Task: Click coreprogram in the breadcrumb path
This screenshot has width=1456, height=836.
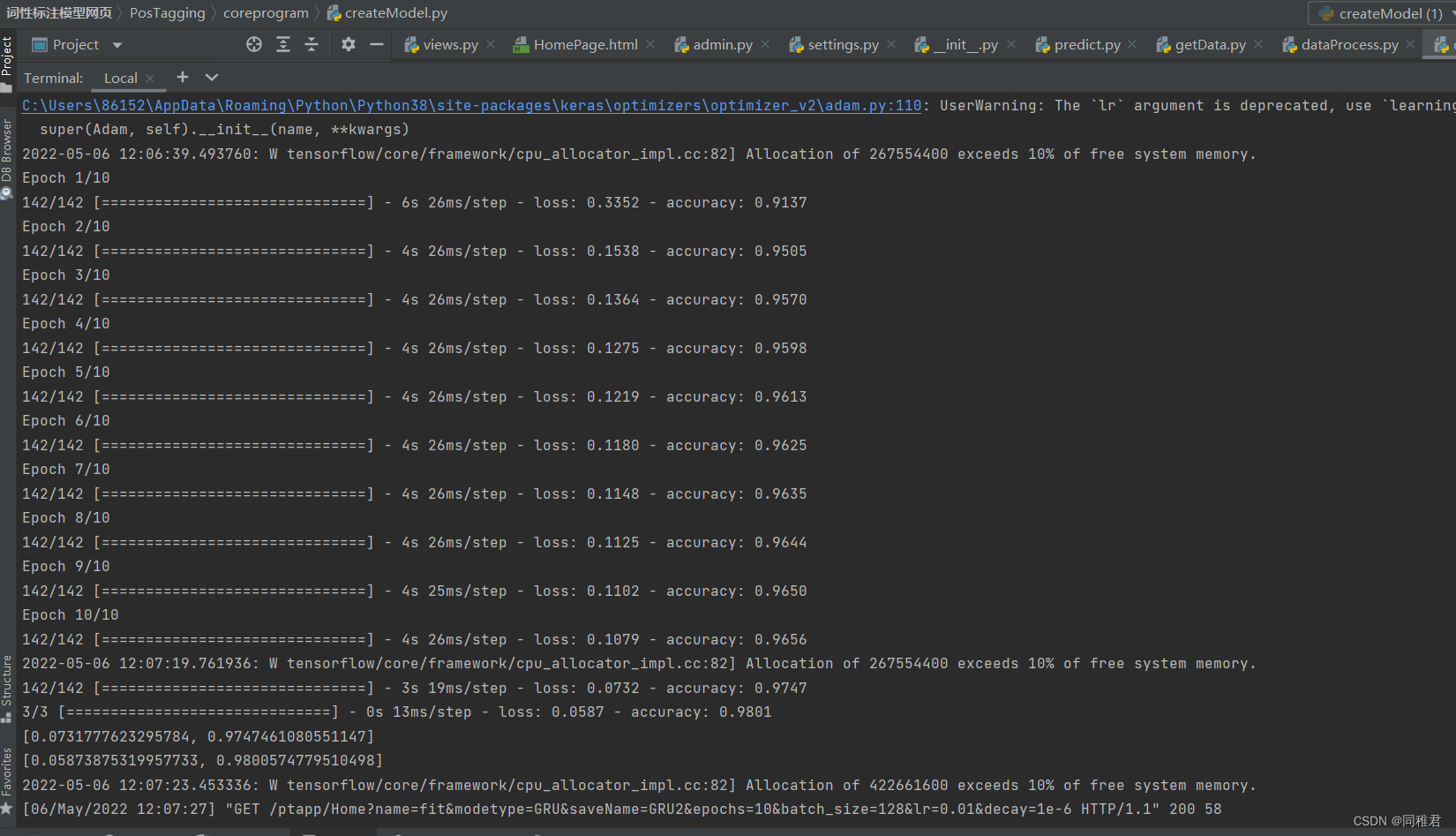Action: 266,13
